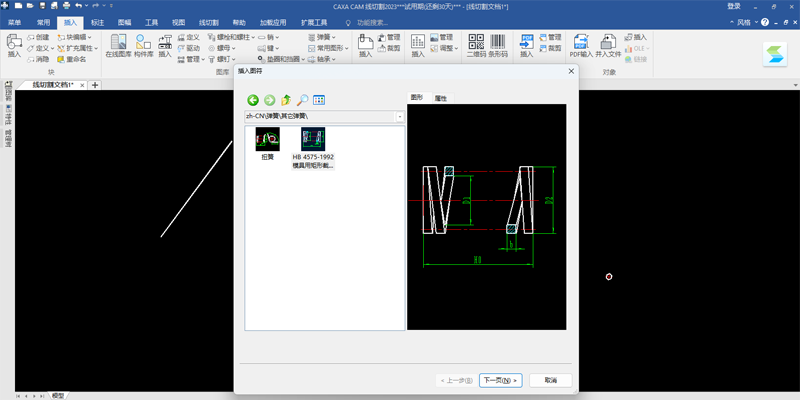The height and width of the screenshot is (400, 800).
Task: Select the 扭簧 torsion spring thumbnail
Action: 268,144
